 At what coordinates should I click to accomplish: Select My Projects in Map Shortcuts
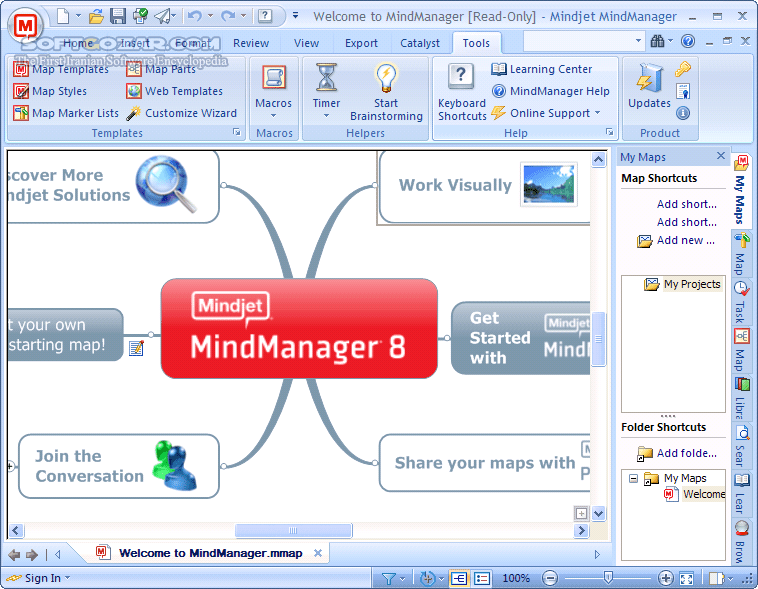click(x=683, y=284)
